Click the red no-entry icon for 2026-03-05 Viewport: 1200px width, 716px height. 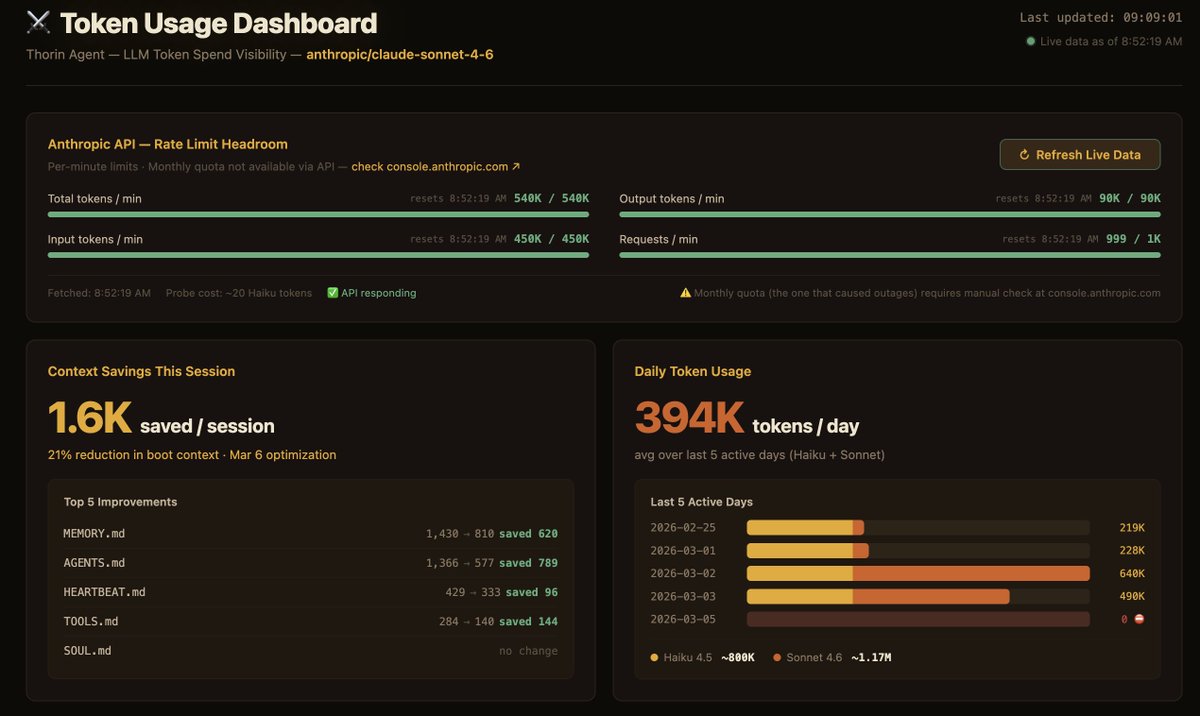pyautogui.click(x=1139, y=619)
